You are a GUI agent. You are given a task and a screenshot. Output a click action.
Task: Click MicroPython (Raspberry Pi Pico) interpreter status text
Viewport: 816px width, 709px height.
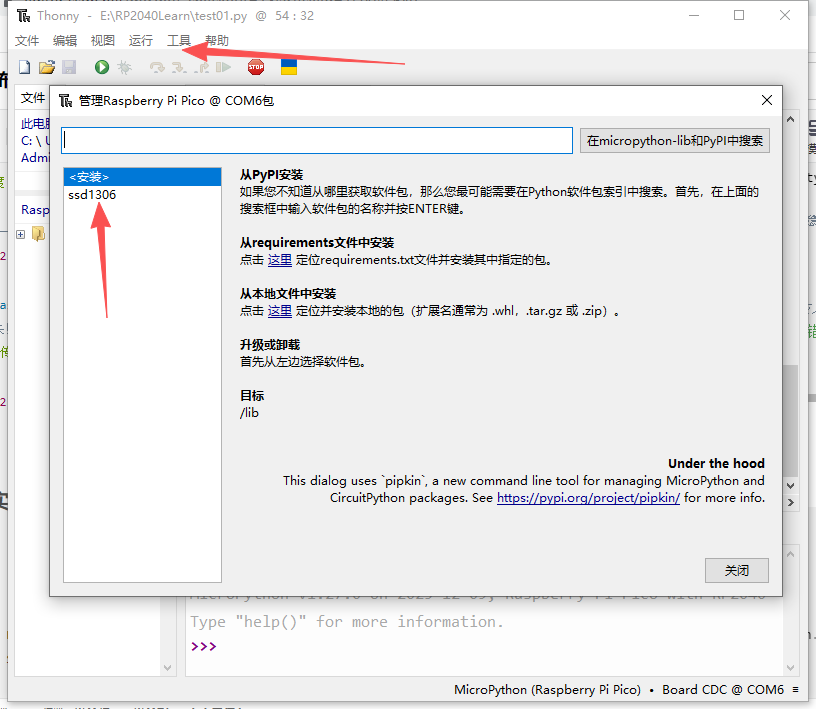[x=547, y=689]
